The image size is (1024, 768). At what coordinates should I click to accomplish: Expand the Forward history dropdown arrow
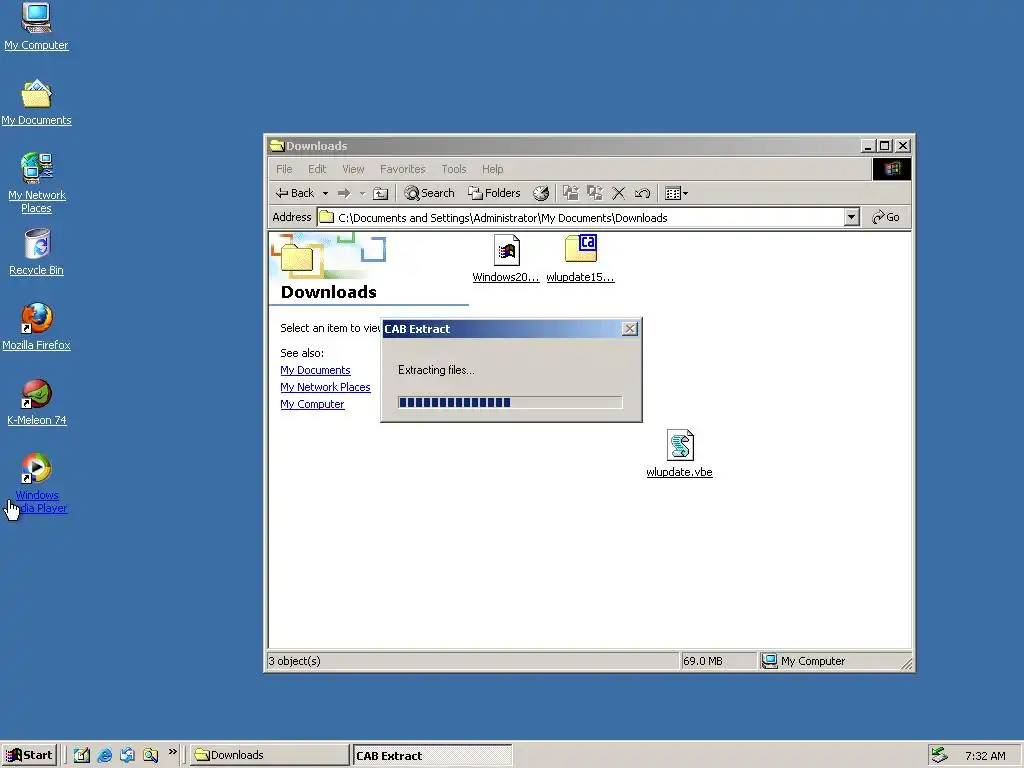tap(362, 193)
